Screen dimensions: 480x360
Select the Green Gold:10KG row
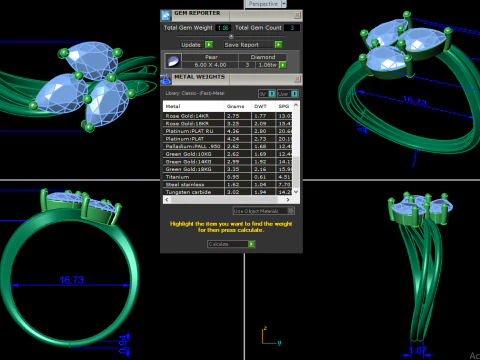(228, 154)
